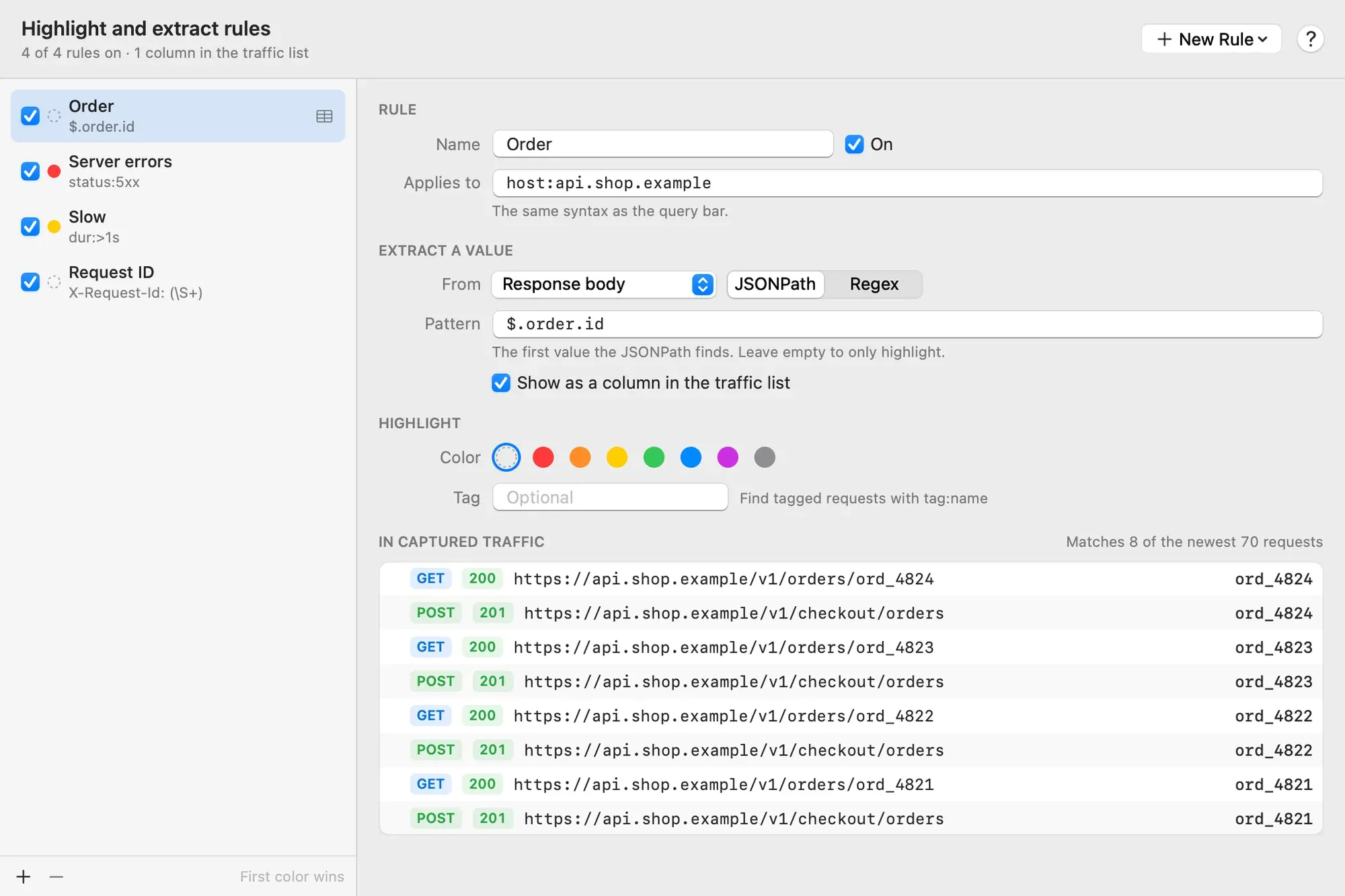The height and width of the screenshot is (896, 1345).
Task: Select GET request for orders/ord_4823
Action: coord(851,647)
